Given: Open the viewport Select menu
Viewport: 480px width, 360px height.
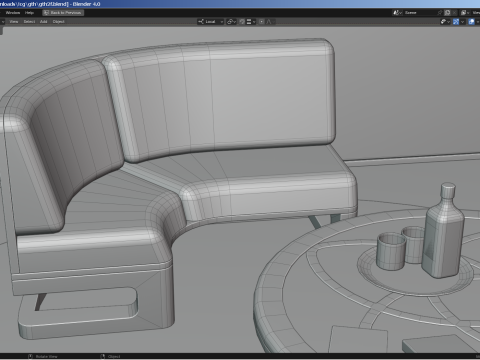Looking at the screenshot, I should click(x=29, y=22).
